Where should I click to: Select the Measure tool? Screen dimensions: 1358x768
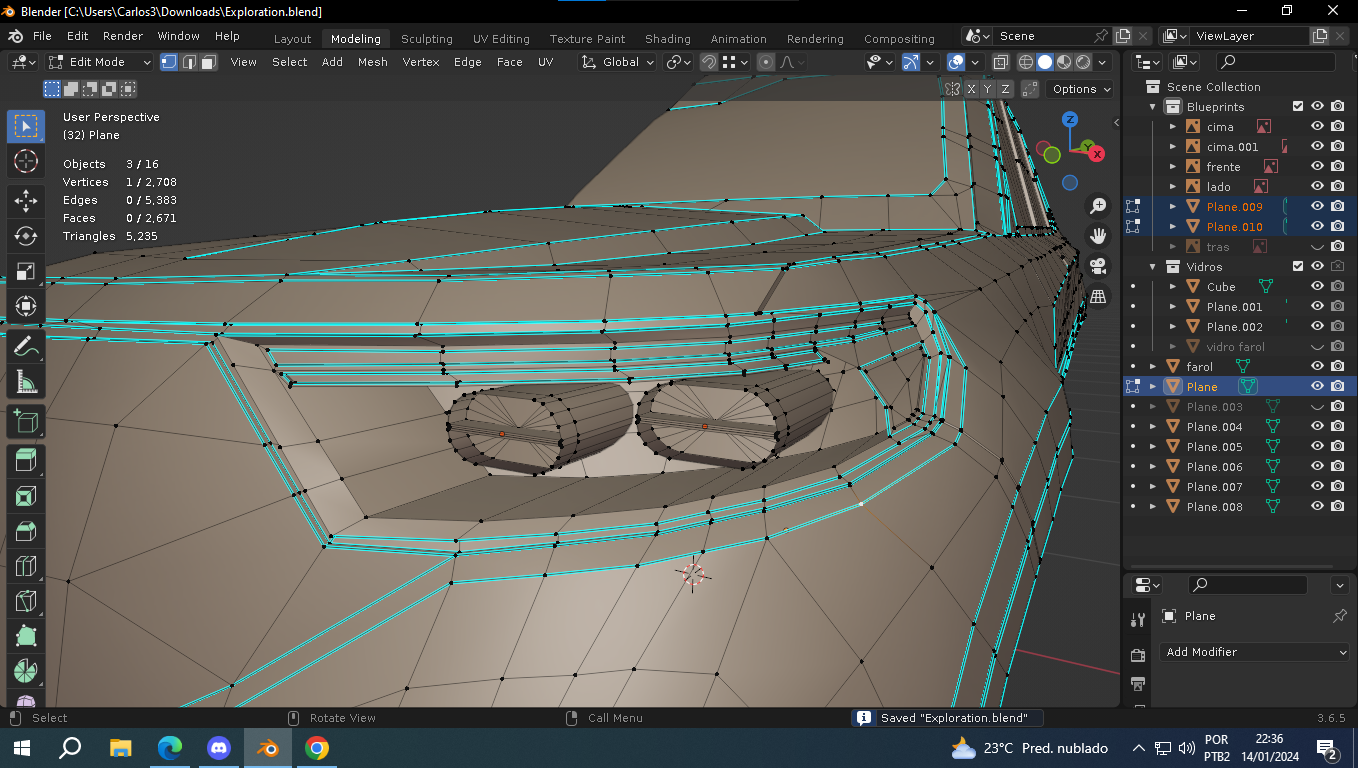pos(26,383)
